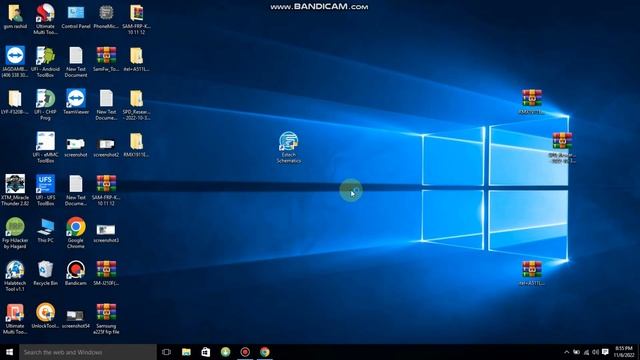The height and width of the screenshot is (360, 640).
Task: Launch Halabtech Tool v1.1
Action: [x=15, y=276]
